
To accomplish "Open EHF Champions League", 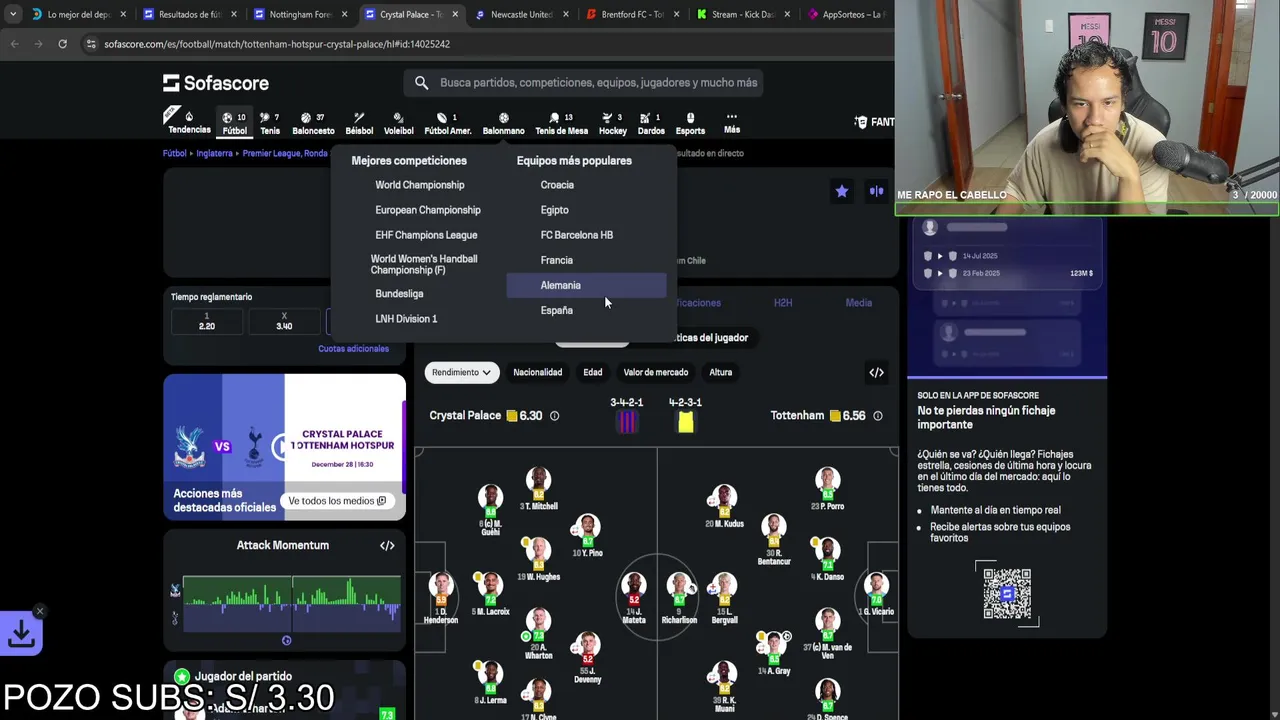I will (426, 235).
